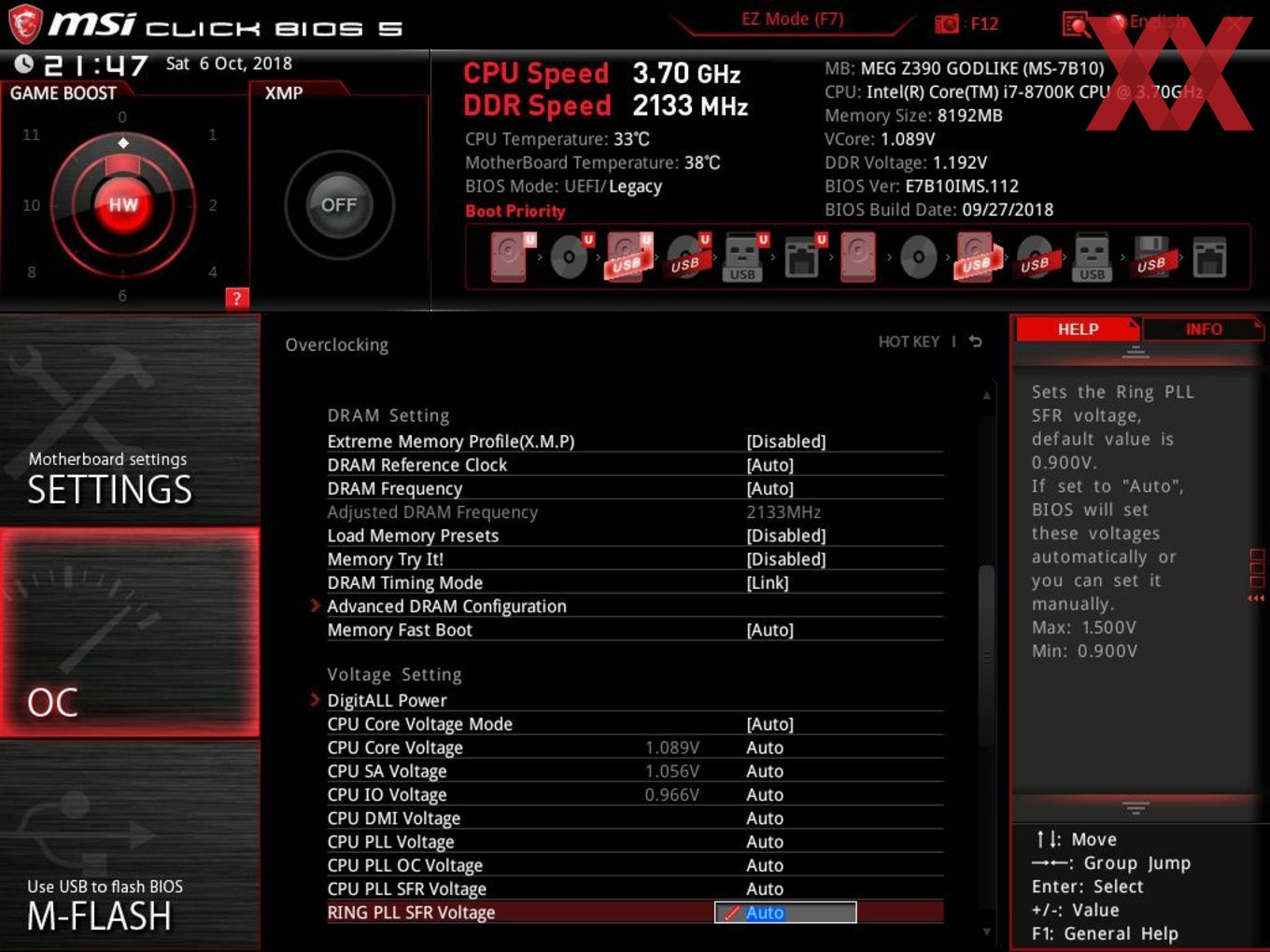The width and height of the screenshot is (1270, 952).
Task: Switch to EZ Mode (F7)
Action: [792, 20]
